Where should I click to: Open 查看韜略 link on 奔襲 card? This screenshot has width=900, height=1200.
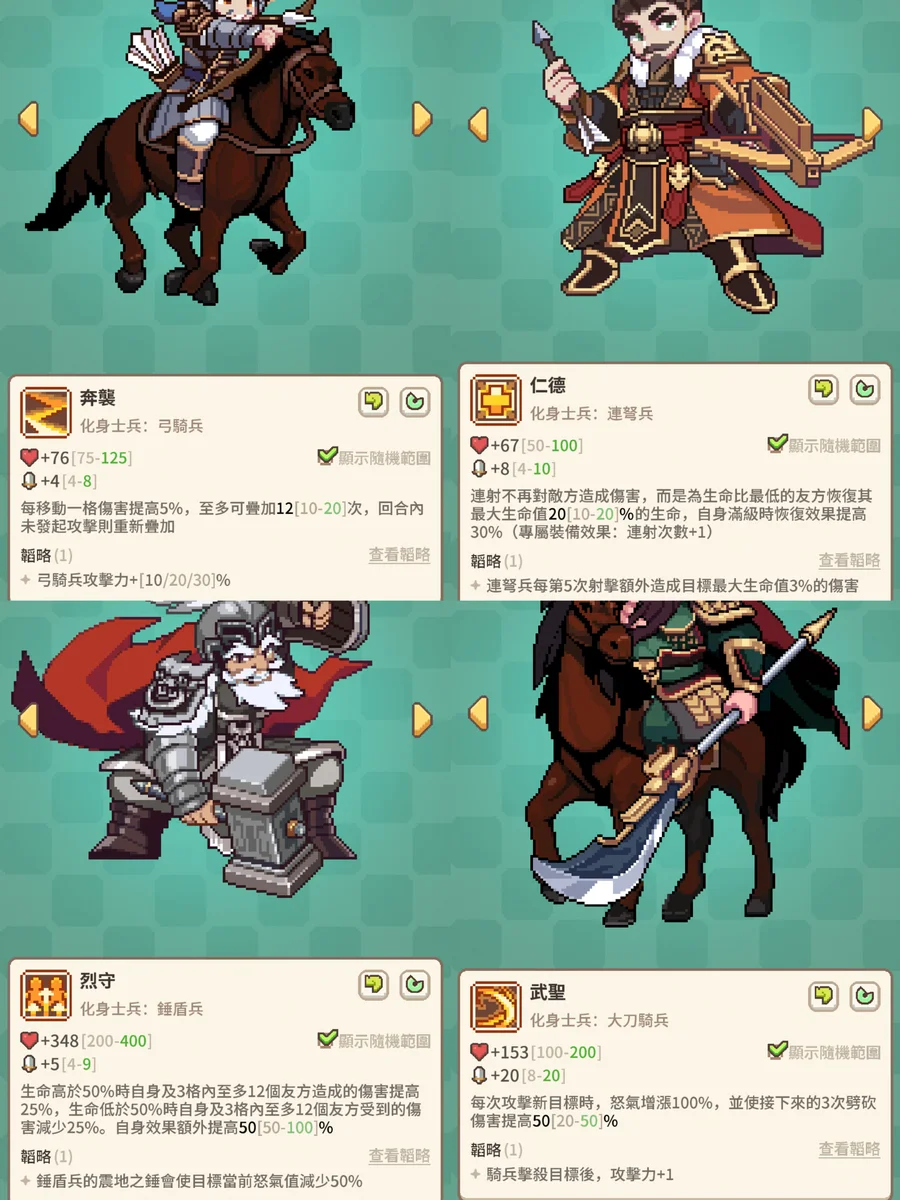(x=399, y=555)
